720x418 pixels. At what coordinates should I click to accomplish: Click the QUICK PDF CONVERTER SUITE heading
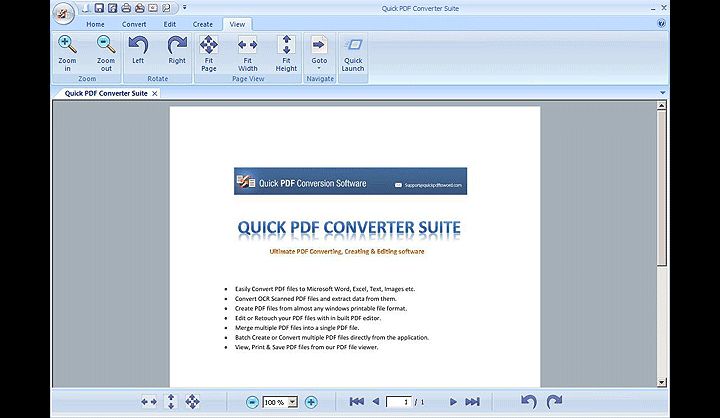tap(349, 228)
